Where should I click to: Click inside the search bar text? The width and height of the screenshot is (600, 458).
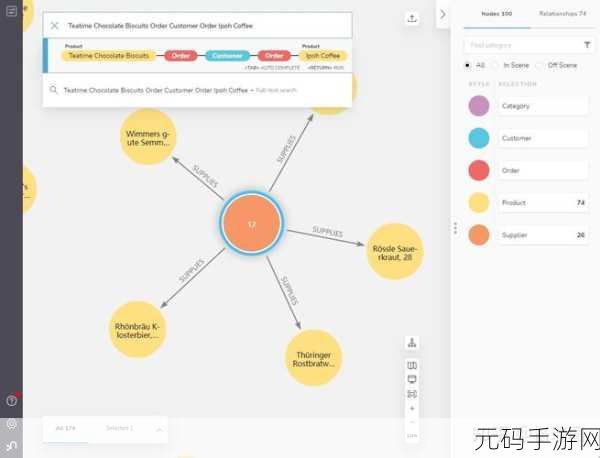point(161,26)
